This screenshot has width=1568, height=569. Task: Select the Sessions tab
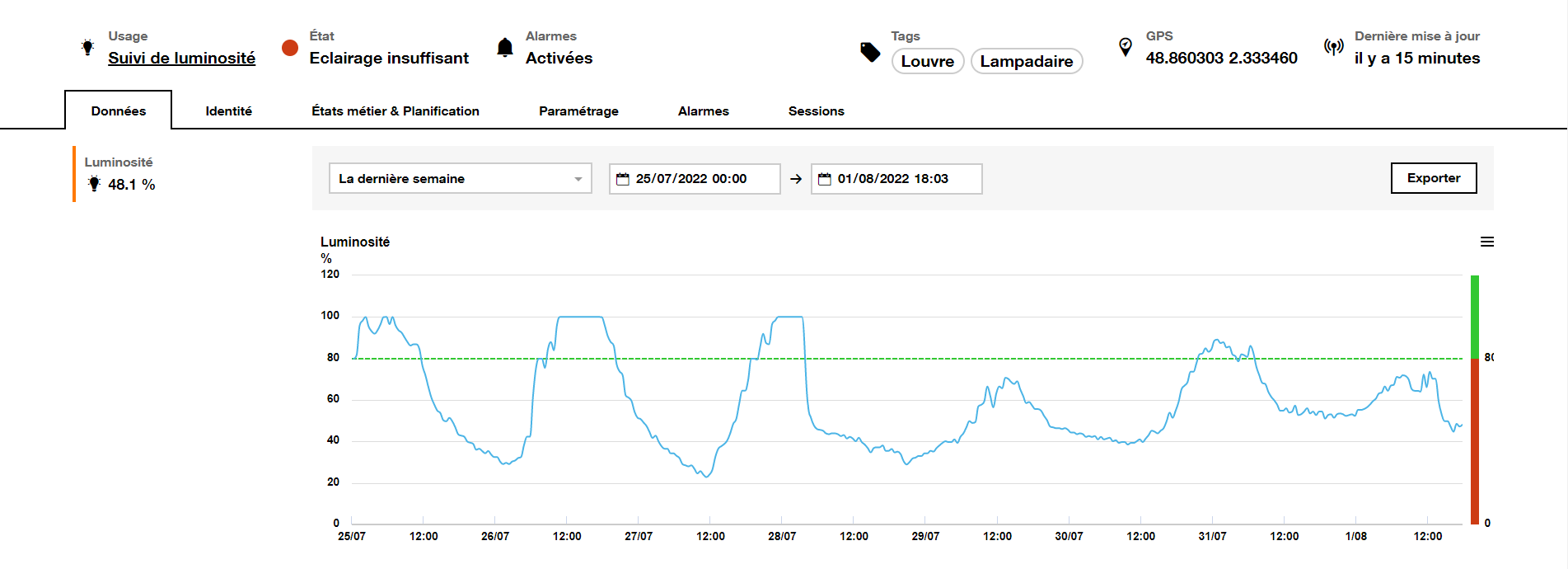coord(816,111)
